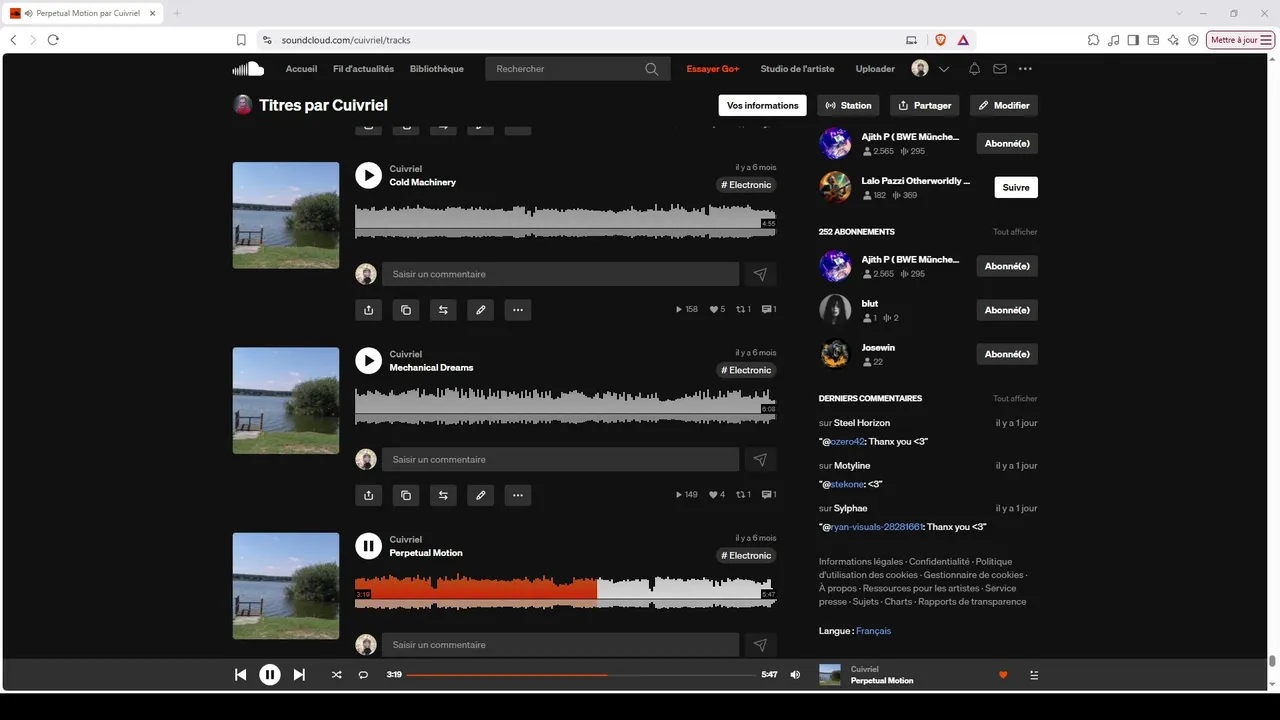The width and height of the screenshot is (1280, 720).
Task: Unfollow Josewin
Action: [x=1007, y=354]
